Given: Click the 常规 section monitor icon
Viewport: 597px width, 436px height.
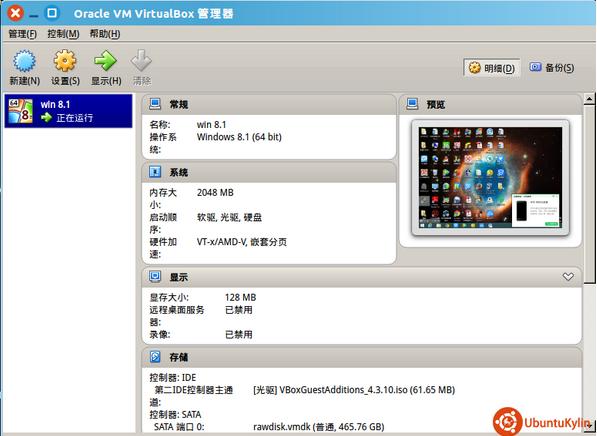Looking at the screenshot, I should [x=155, y=104].
